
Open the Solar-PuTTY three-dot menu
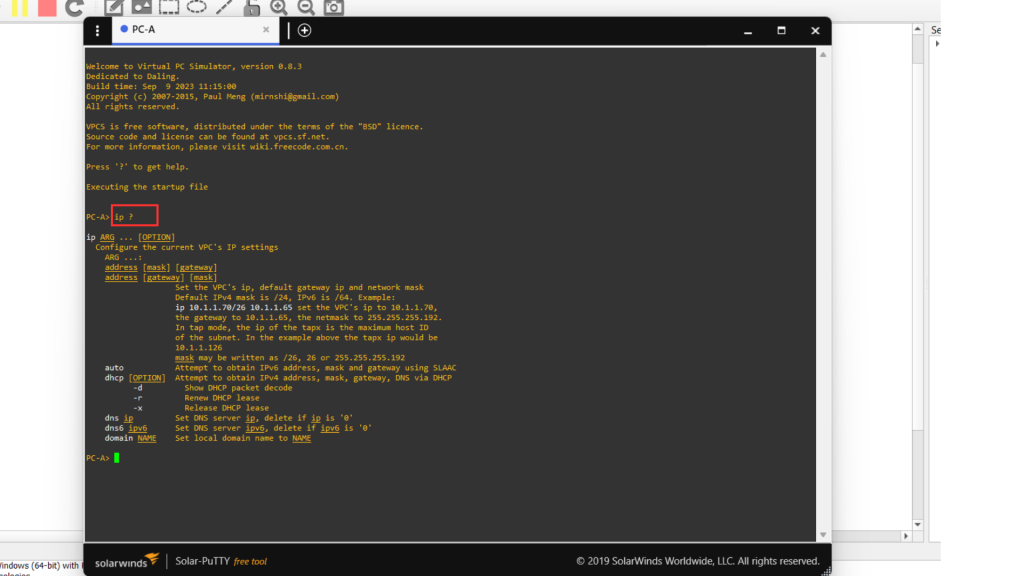coord(97,30)
